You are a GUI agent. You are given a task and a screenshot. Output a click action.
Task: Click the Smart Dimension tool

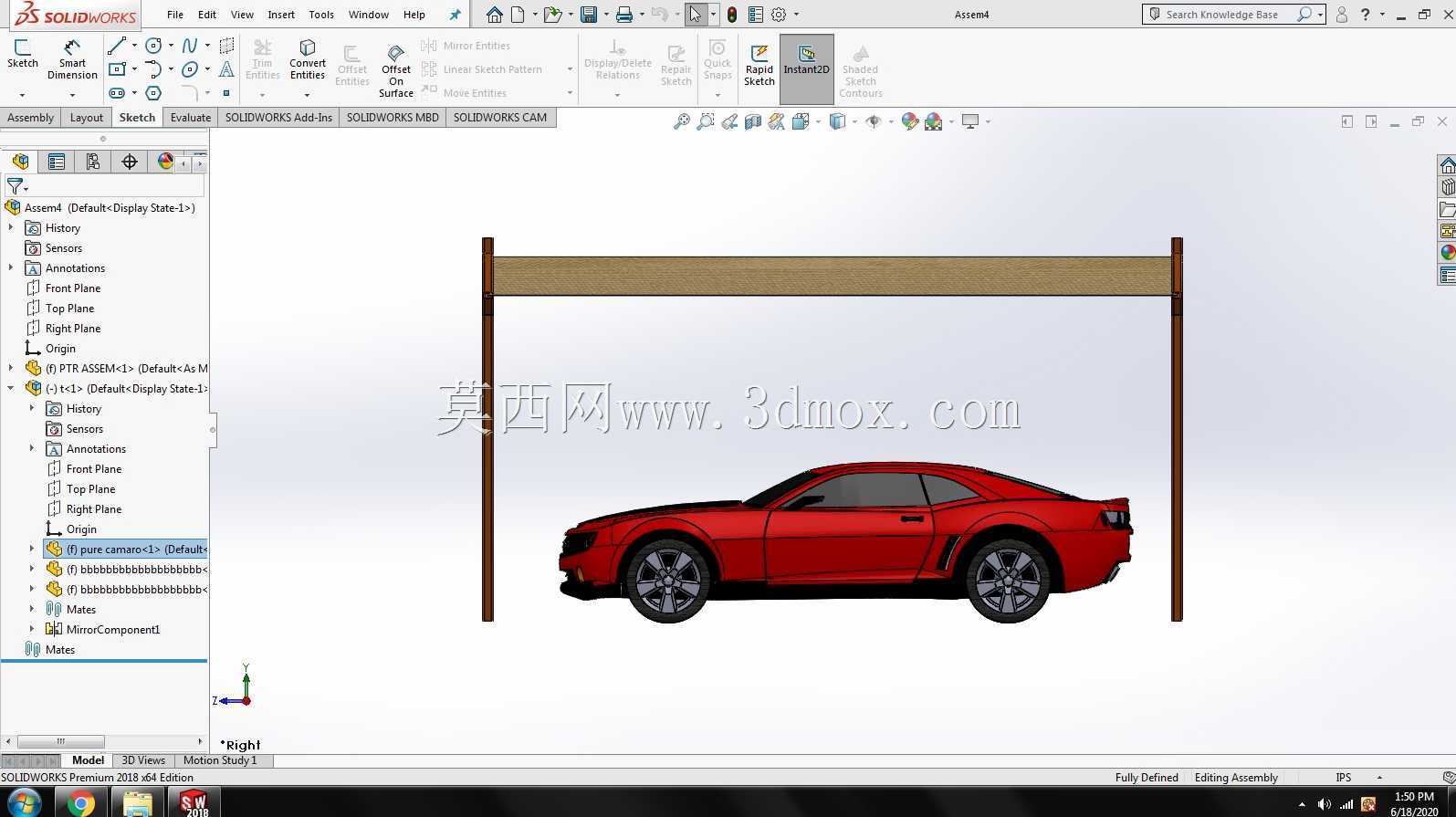click(x=72, y=59)
